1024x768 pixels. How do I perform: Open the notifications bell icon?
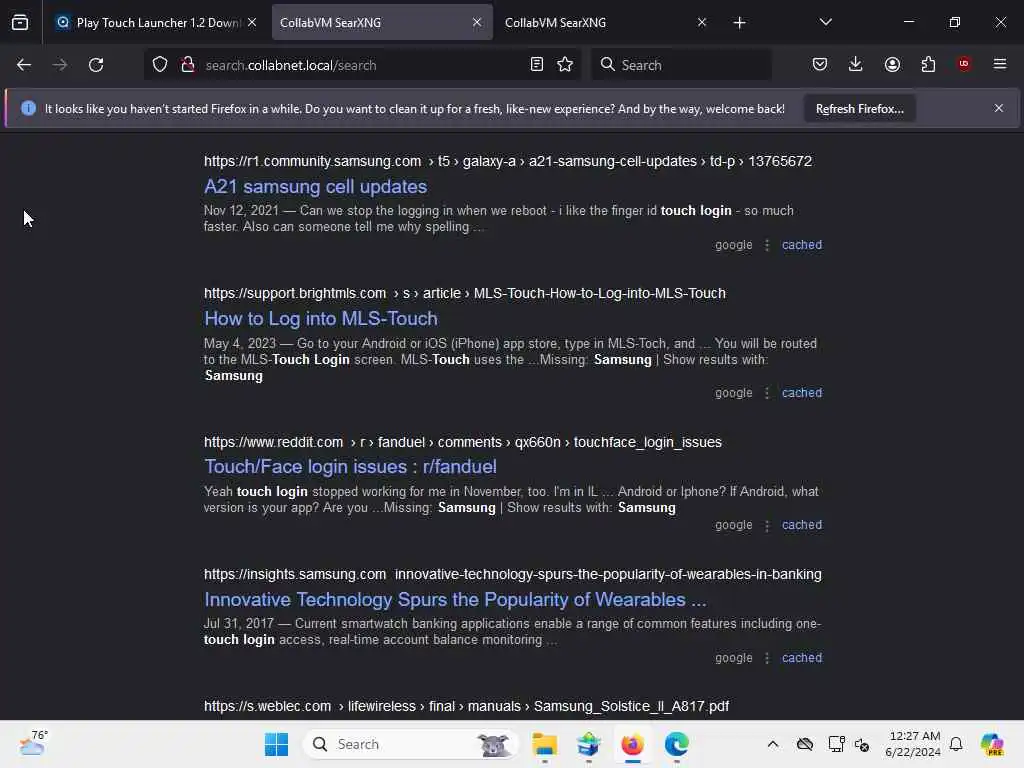point(956,744)
